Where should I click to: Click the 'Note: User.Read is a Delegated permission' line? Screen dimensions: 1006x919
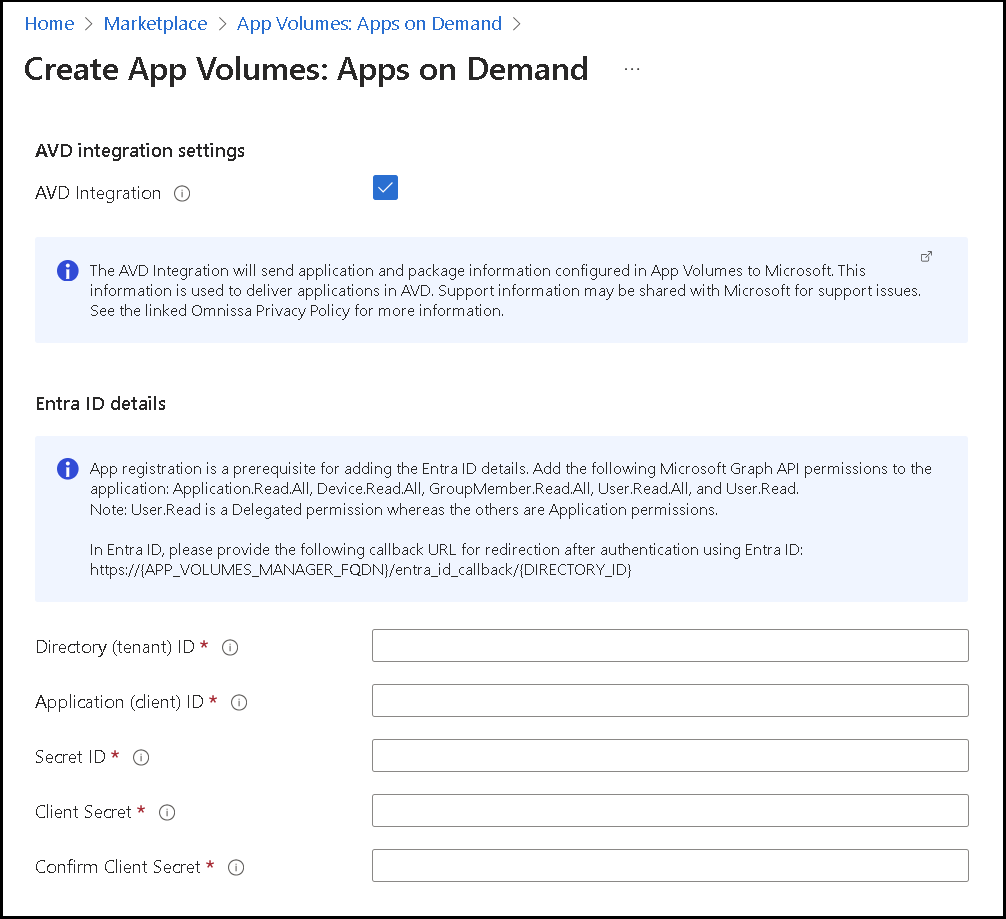click(x=404, y=510)
